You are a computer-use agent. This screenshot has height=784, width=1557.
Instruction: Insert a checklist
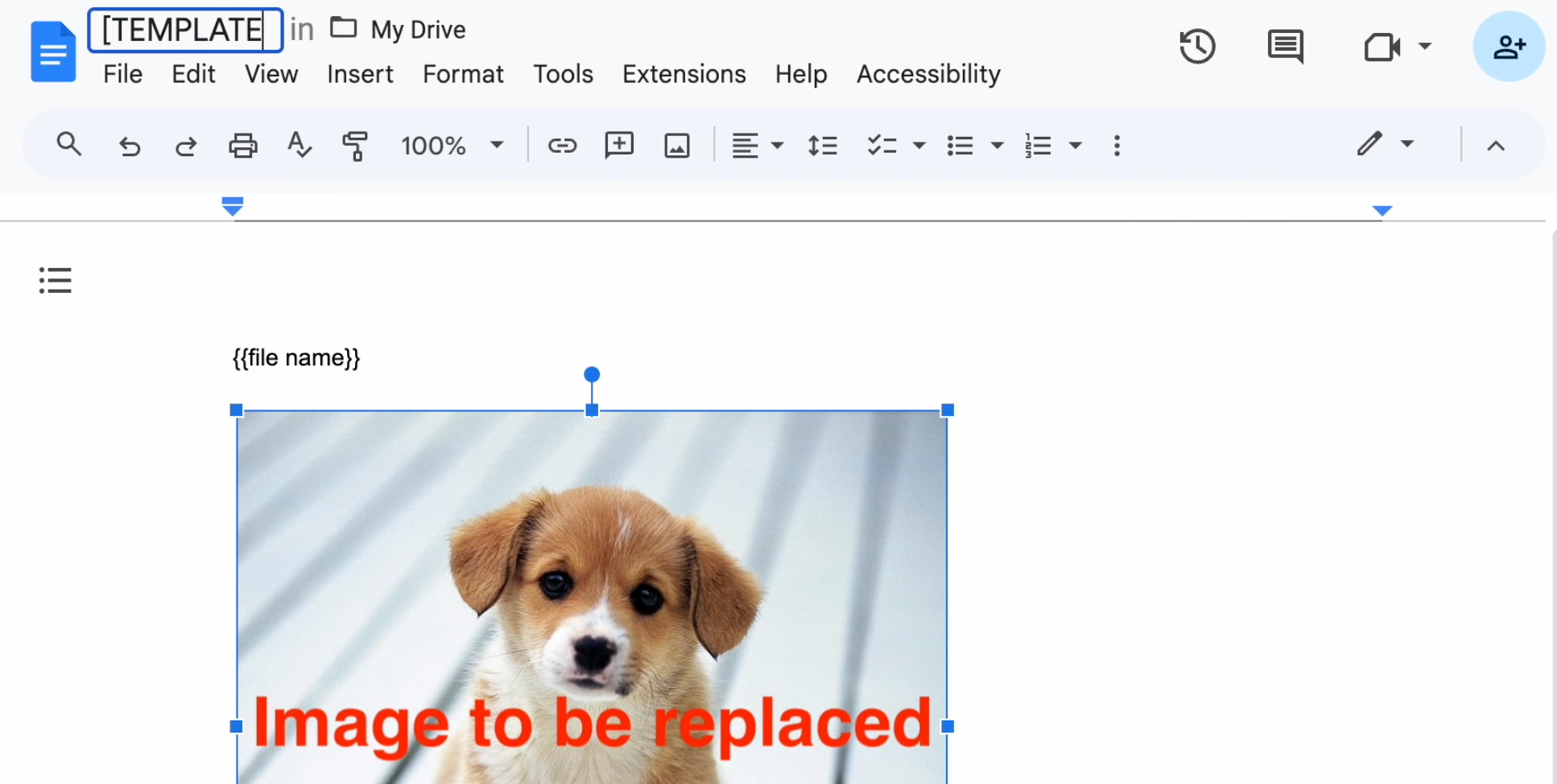click(x=882, y=146)
